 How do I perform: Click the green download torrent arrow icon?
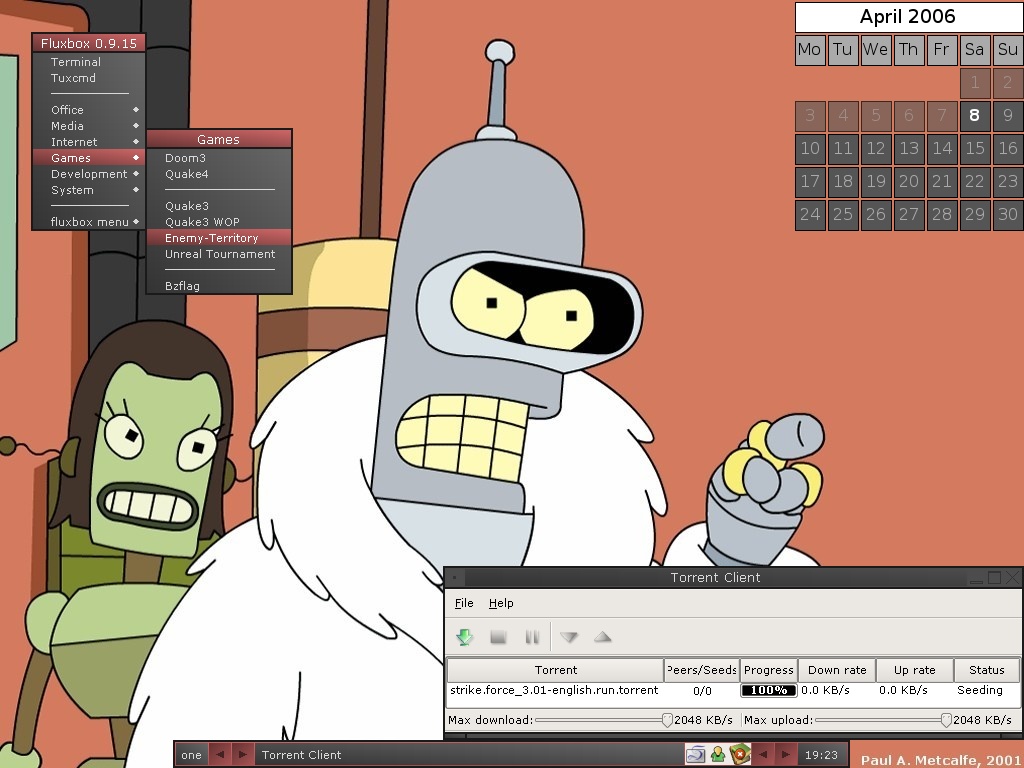pyautogui.click(x=464, y=637)
